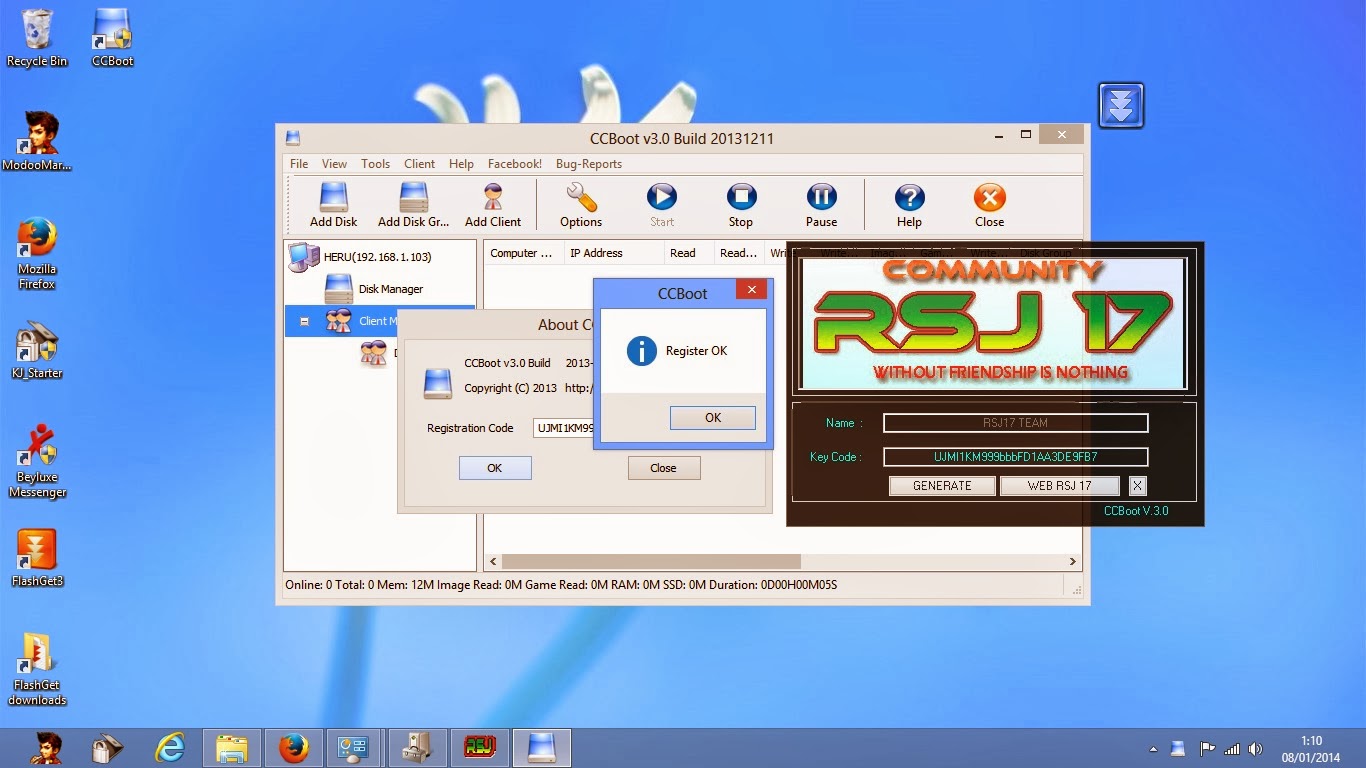Click the Add Disk Group toolbar icon
The image size is (1366, 768).
[413, 205]
